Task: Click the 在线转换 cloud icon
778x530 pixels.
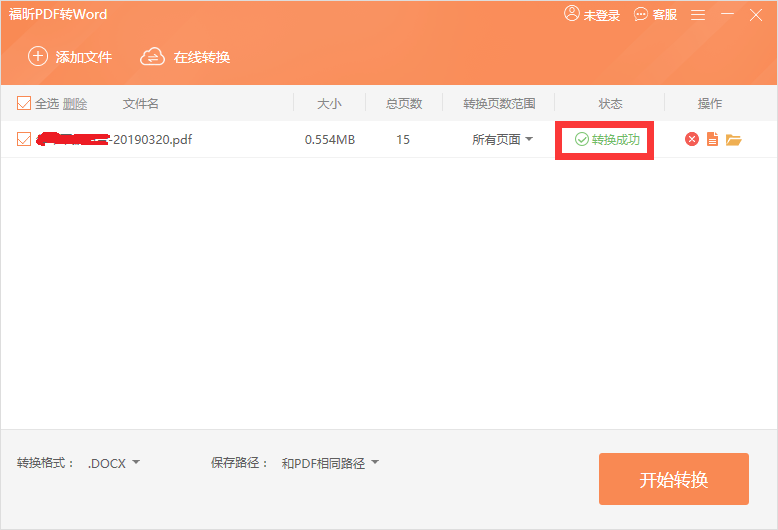Action: coord(152,57)
